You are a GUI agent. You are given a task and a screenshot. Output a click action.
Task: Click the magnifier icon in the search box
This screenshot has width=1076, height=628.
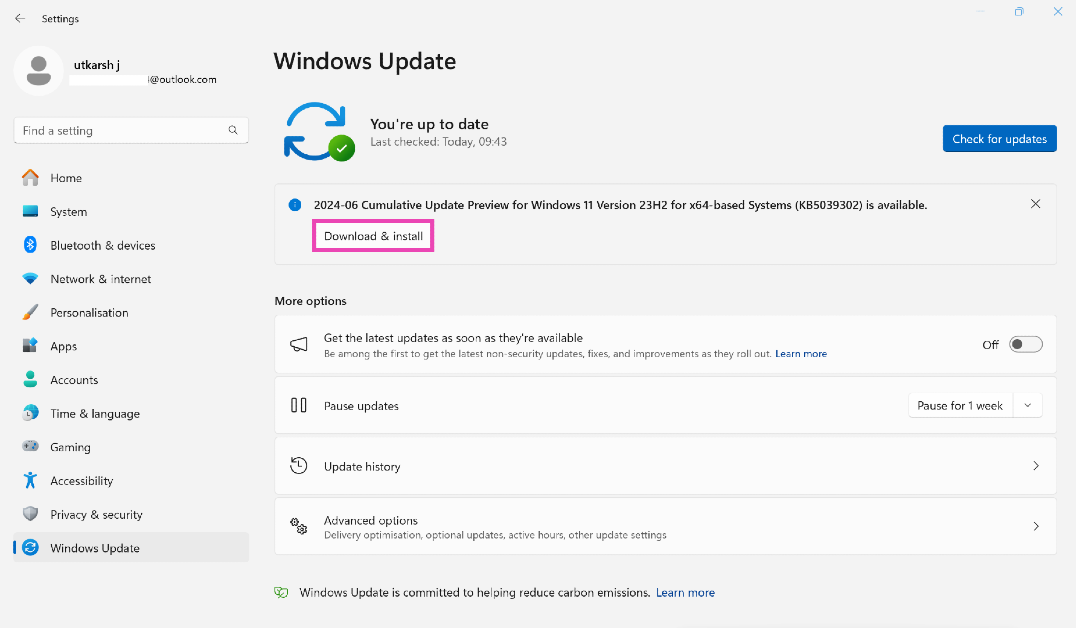coord(233,130)
